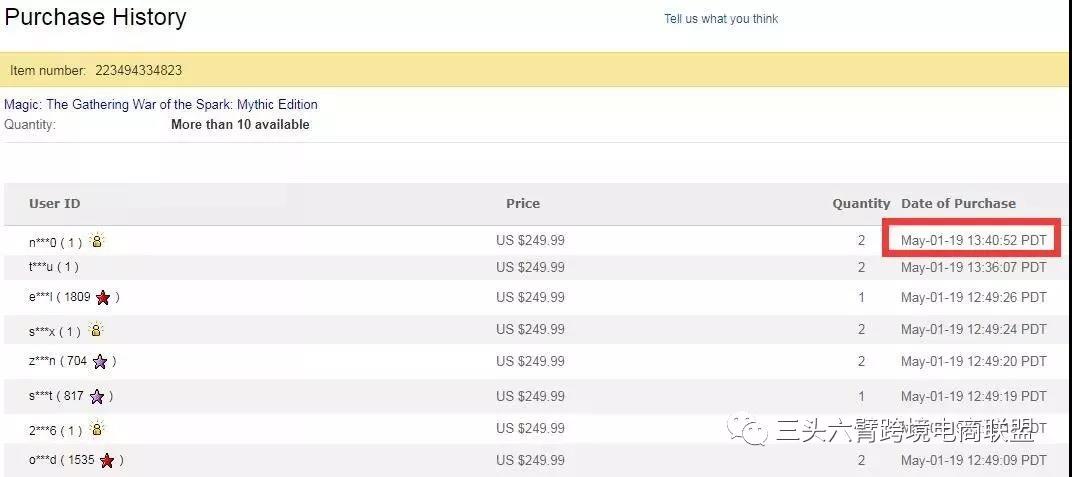Click the Quantity column header

[x=861, y=203]
